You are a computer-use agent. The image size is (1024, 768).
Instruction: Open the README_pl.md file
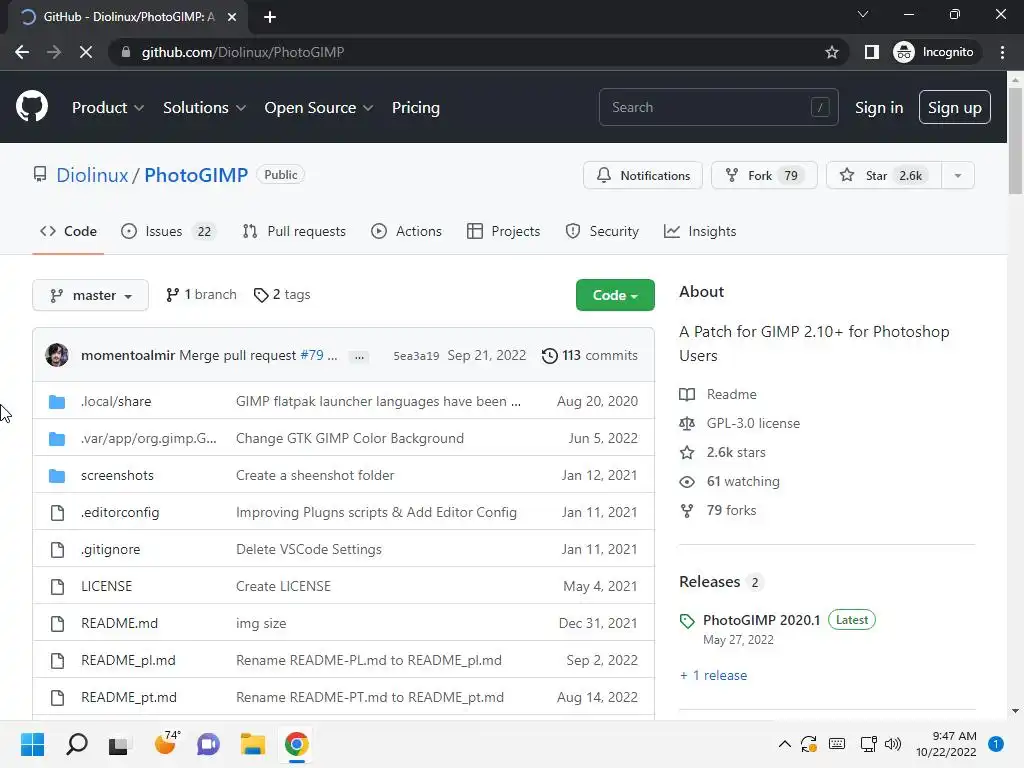click(x=128, y=660)
